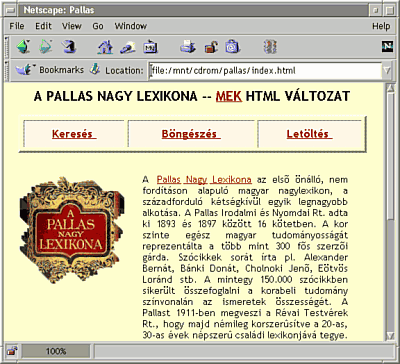Open the My Netscape icon

[150, 47]
